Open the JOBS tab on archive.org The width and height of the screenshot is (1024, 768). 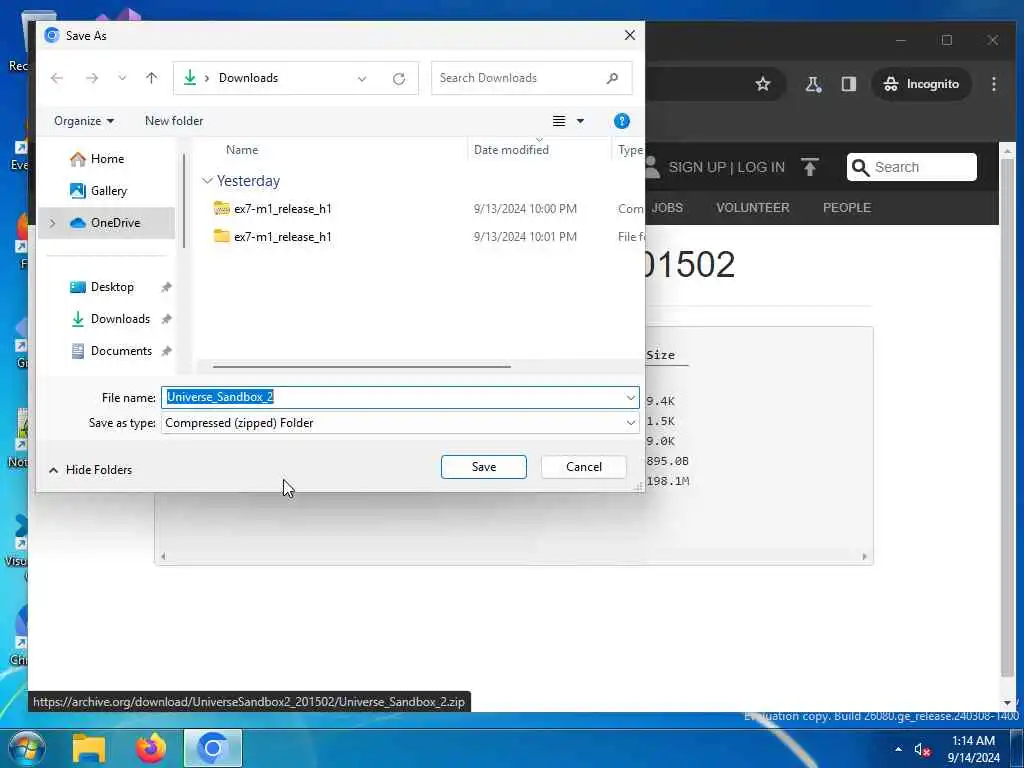click(x=667, y=208)
